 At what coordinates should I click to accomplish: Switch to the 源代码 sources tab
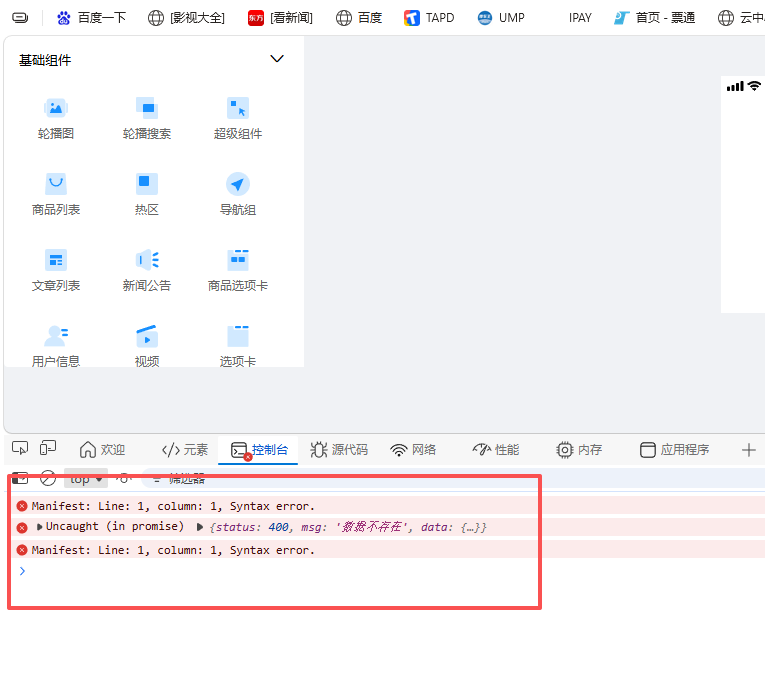[x=339, y=449]
